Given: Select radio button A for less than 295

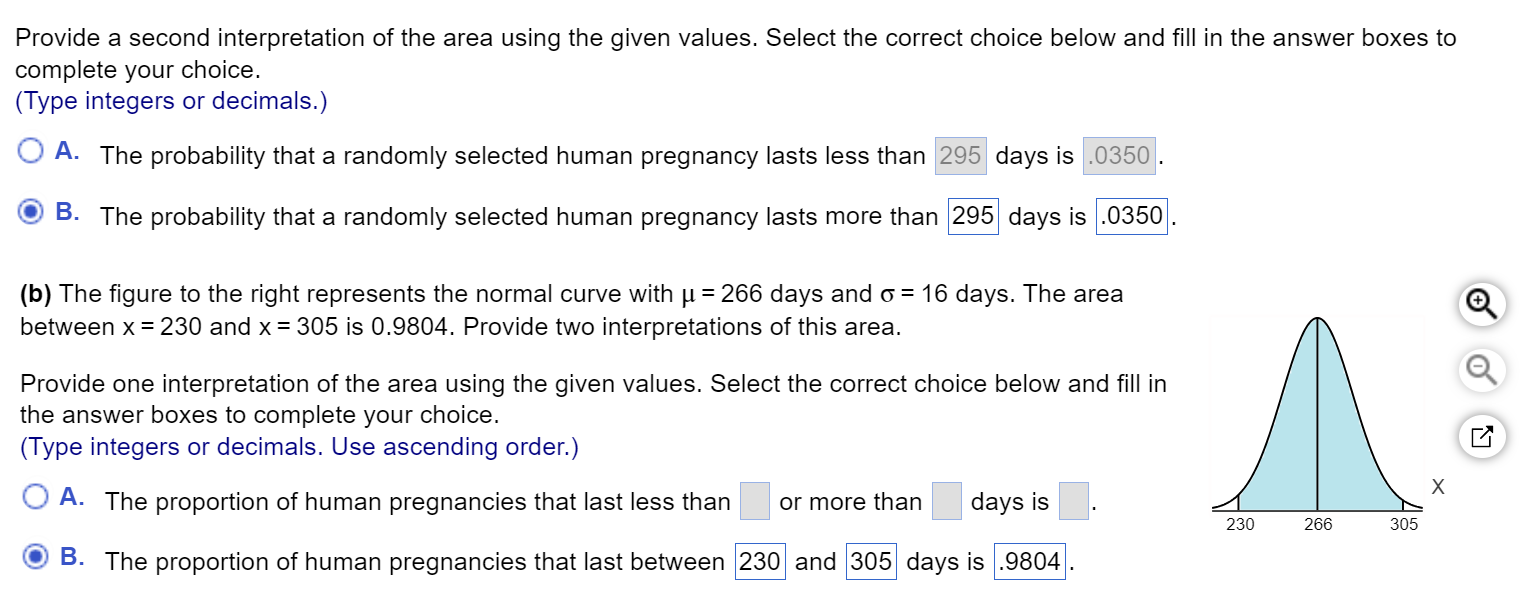Looking at the screenshot, I should click(31, 149).
